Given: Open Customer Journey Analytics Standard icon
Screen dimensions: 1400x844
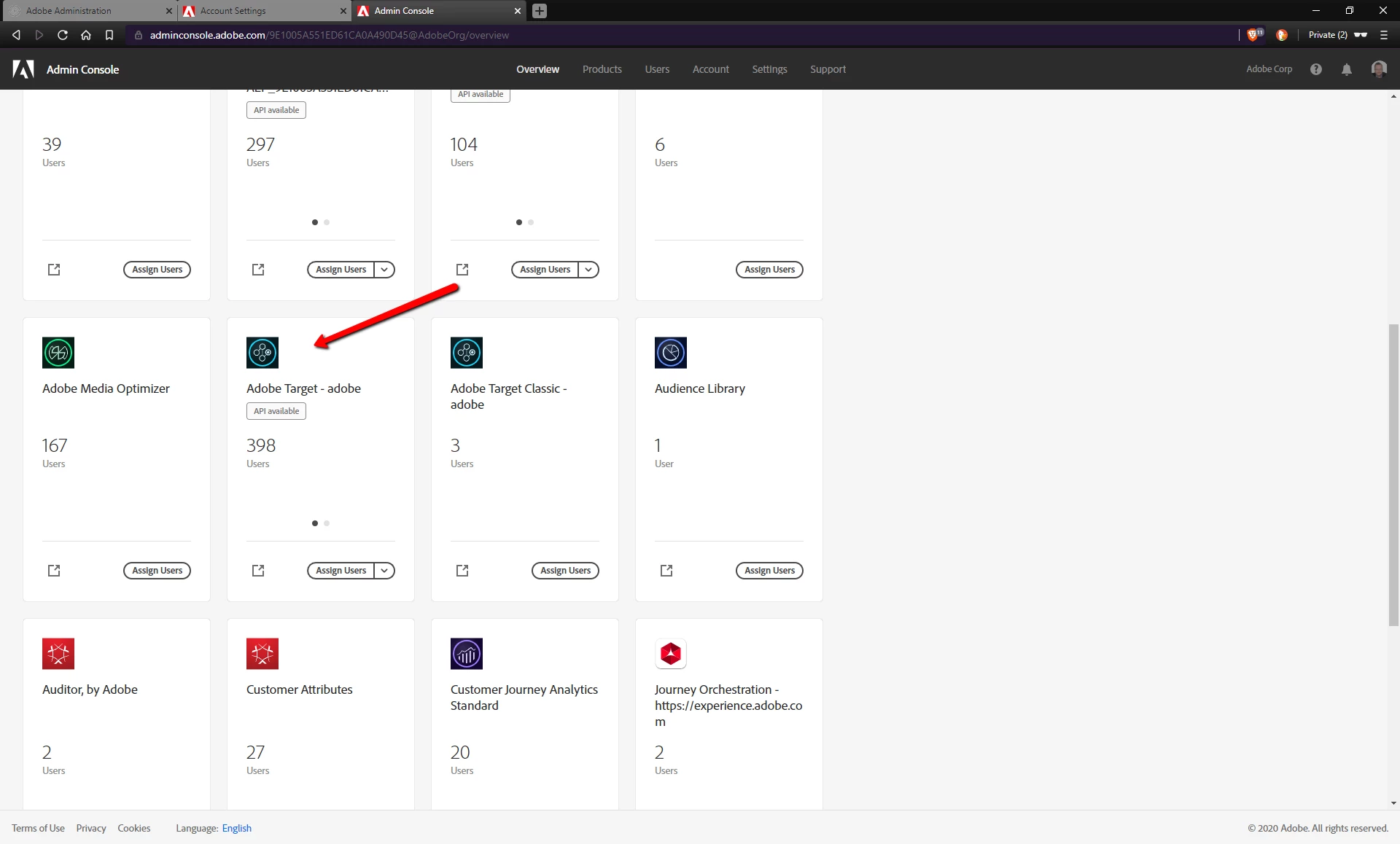Looking at the screenshot, I should pos(467,654).
